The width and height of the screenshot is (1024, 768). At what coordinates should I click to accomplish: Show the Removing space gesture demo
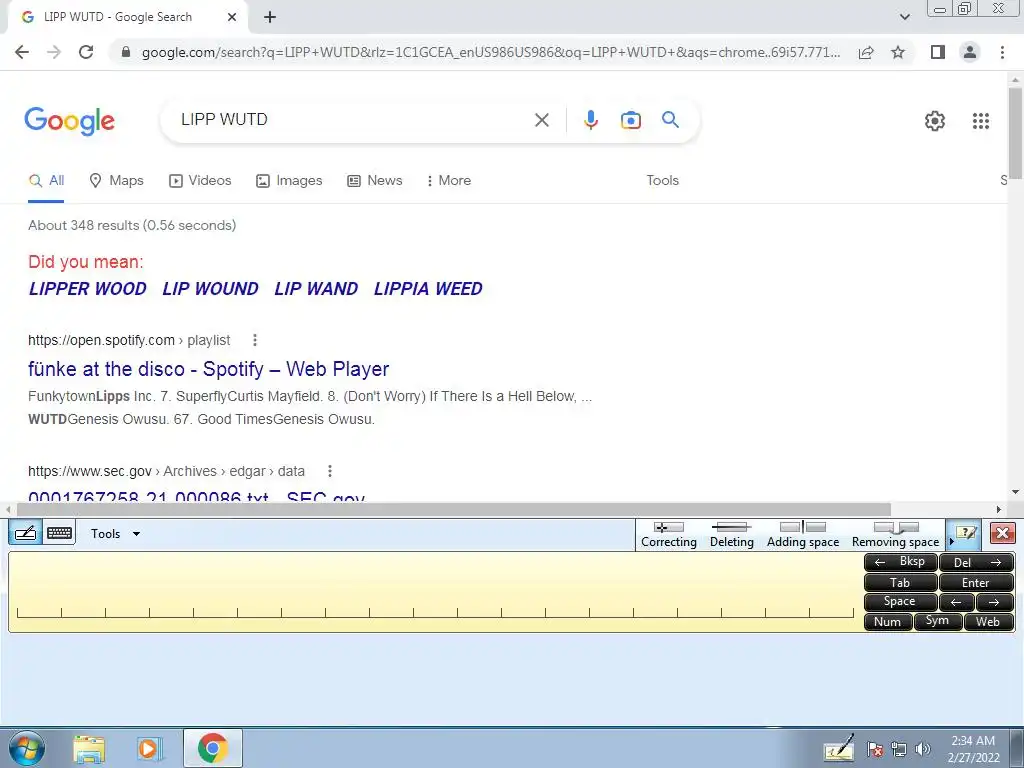coord(895,535)
